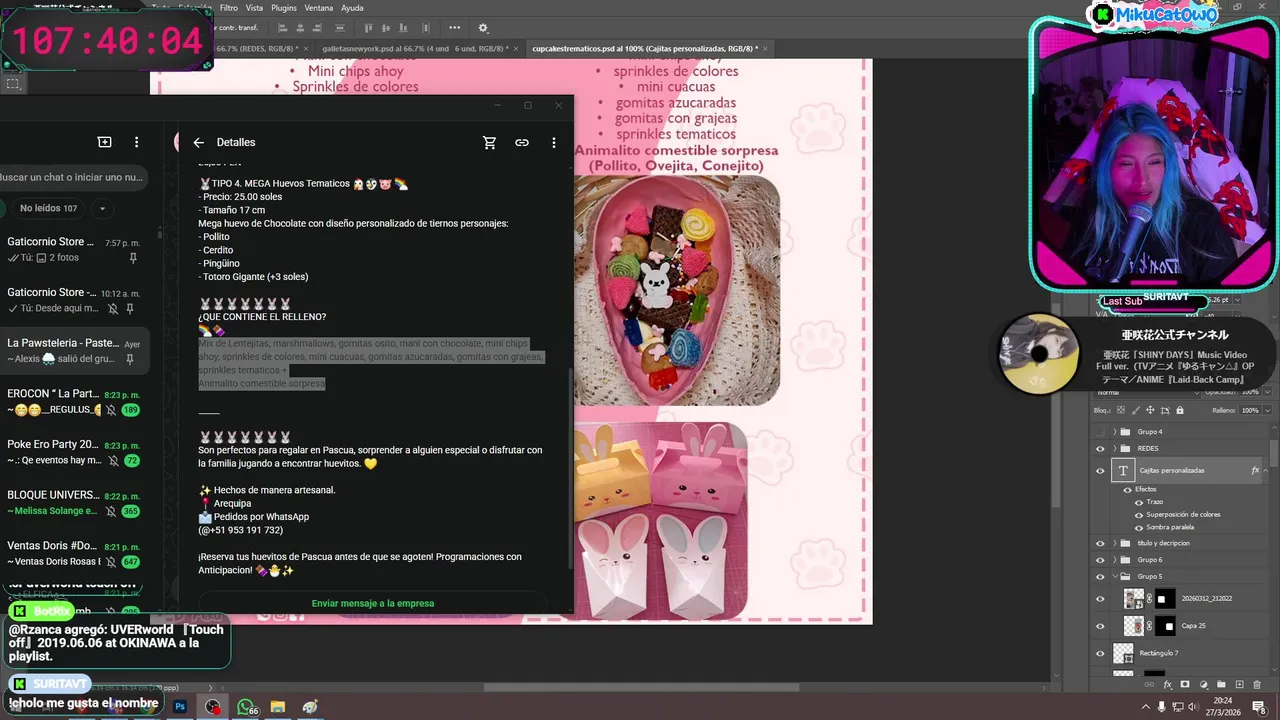1280x720 pixels.
Task: Filter chats by No leídos 107
Action: click(48, 208)
